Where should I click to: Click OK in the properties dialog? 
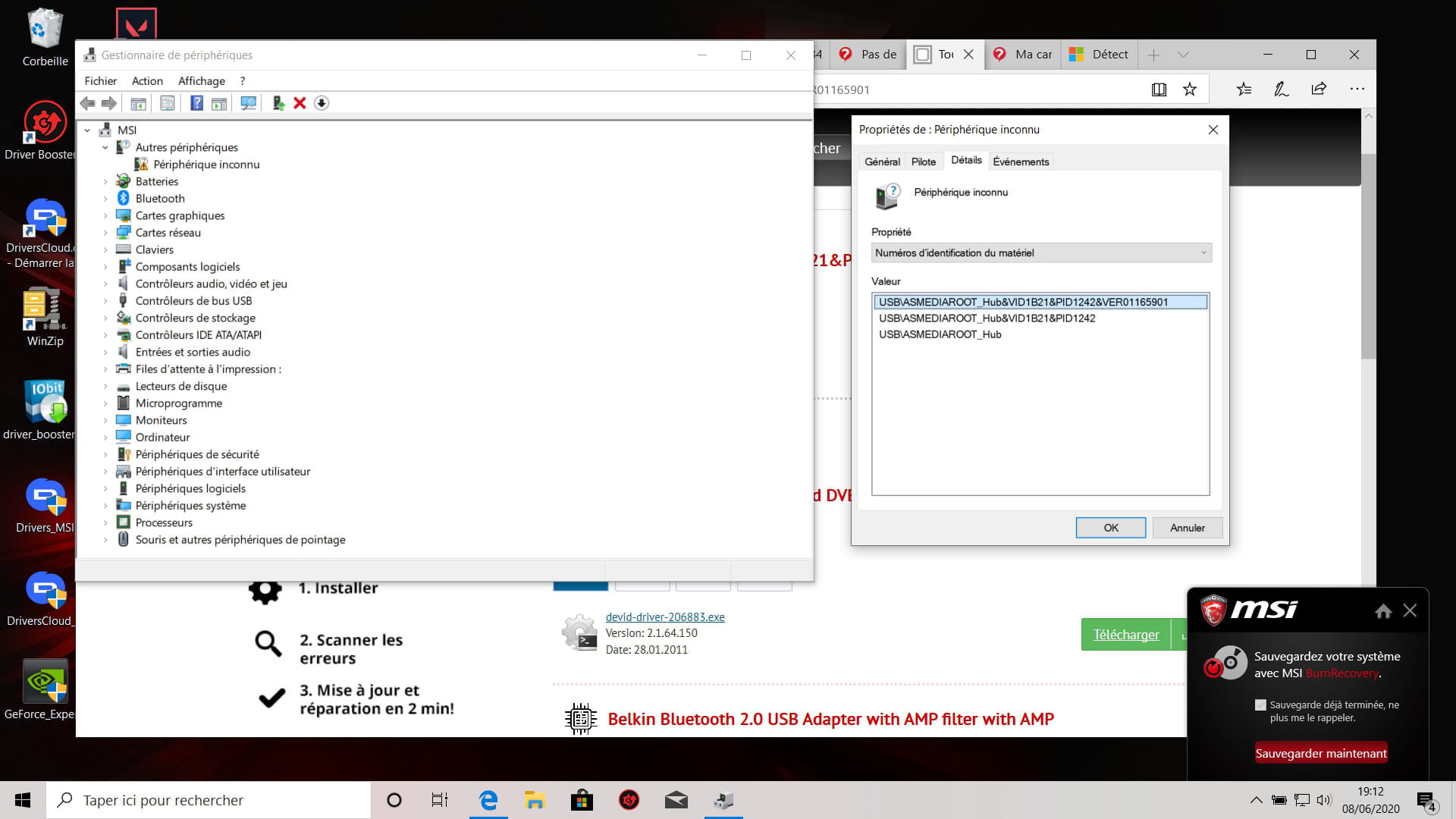[x=1111, y=528]
